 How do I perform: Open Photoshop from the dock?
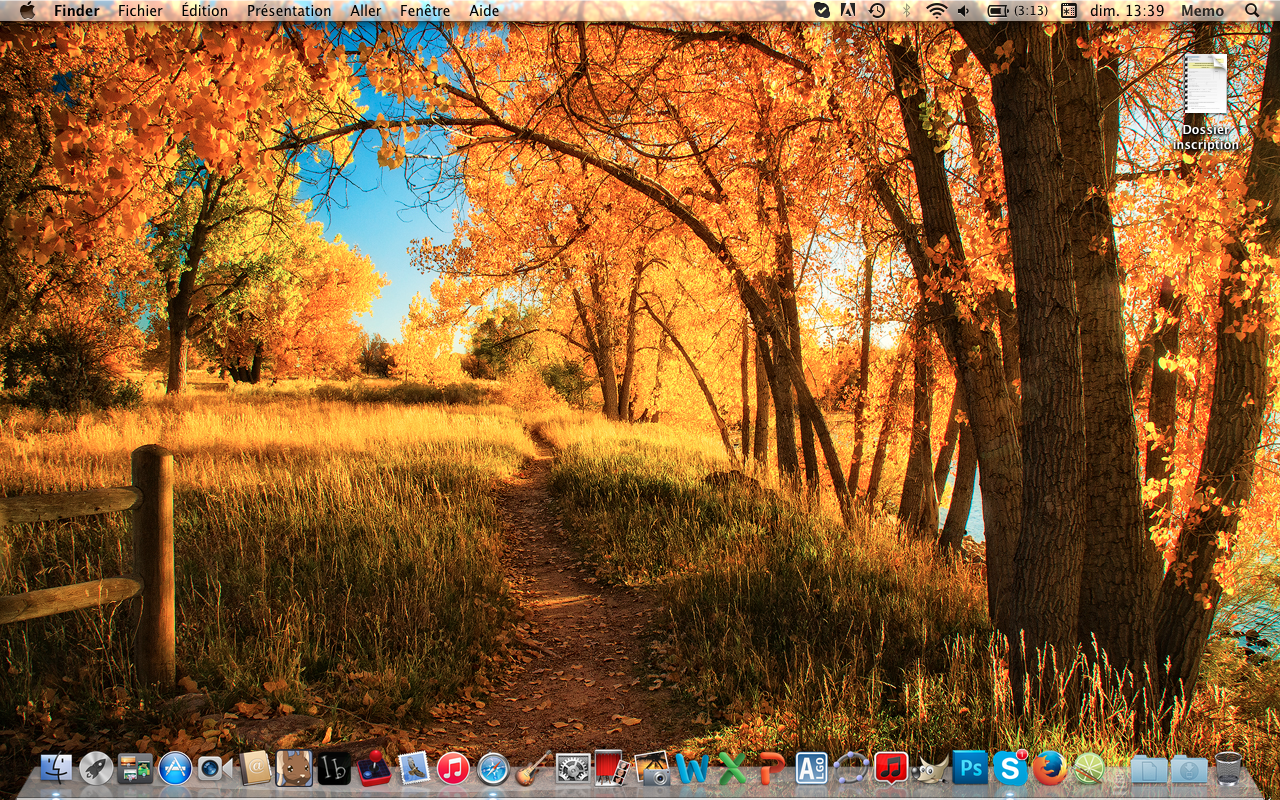tap(969, 768)
